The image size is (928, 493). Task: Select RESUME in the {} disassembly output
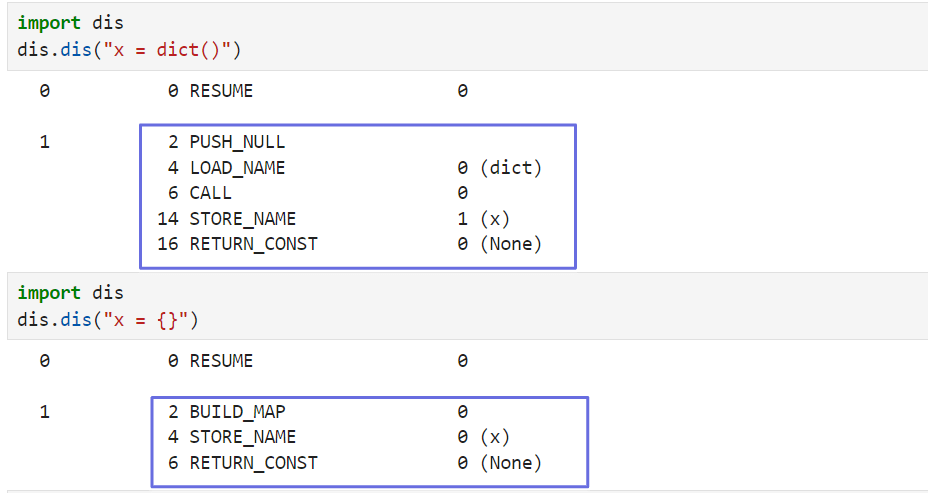(221, 361)
